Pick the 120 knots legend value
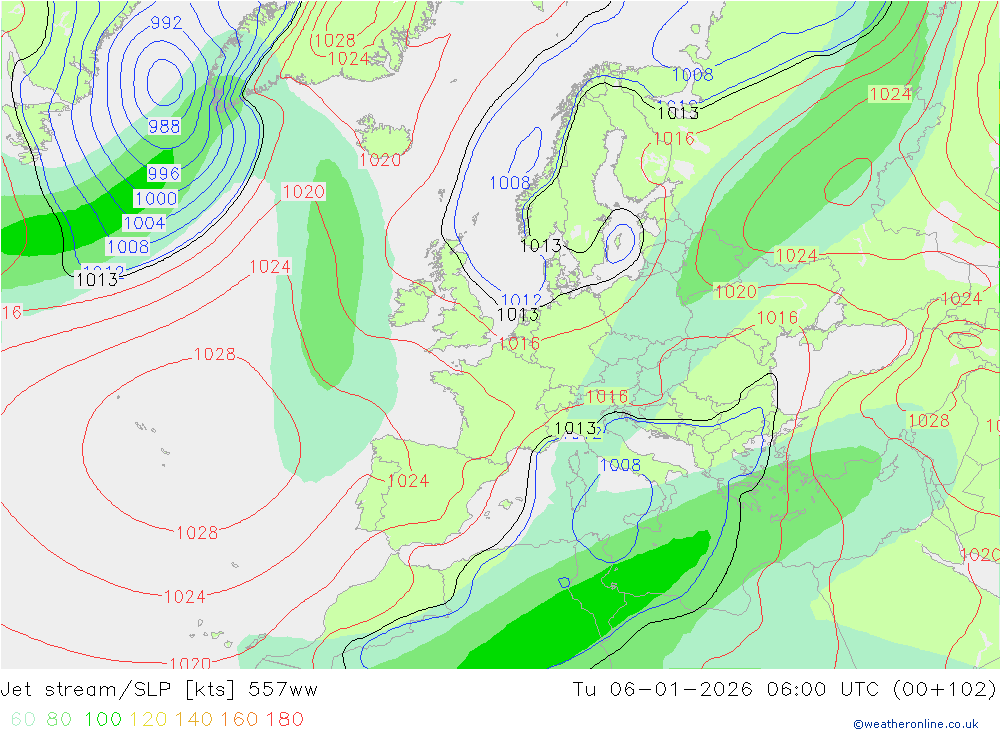The height and width of the screenshot is (733, 1000). (x=148, y=719)
